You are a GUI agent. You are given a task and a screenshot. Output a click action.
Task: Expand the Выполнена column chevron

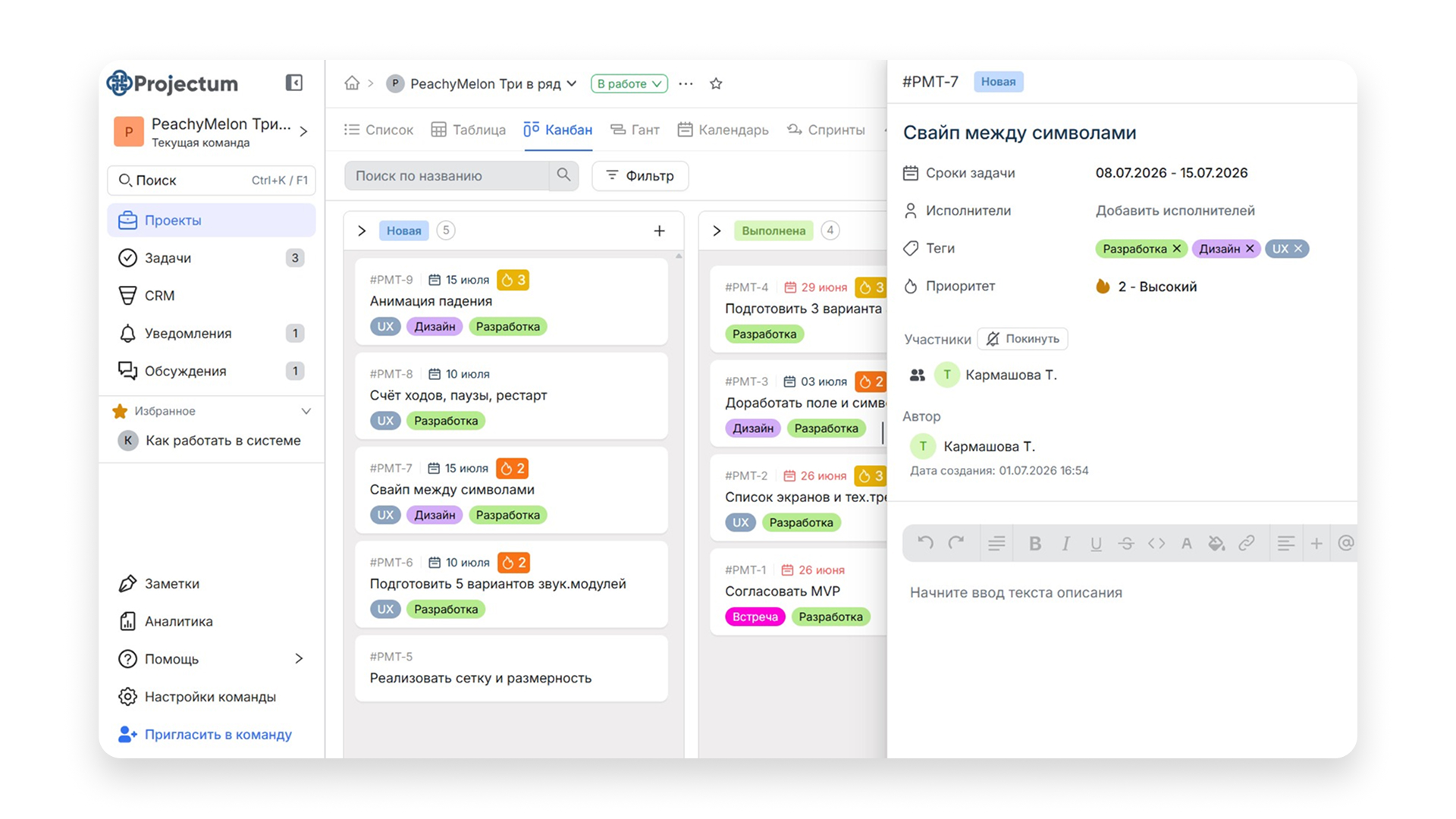[717, 231]
